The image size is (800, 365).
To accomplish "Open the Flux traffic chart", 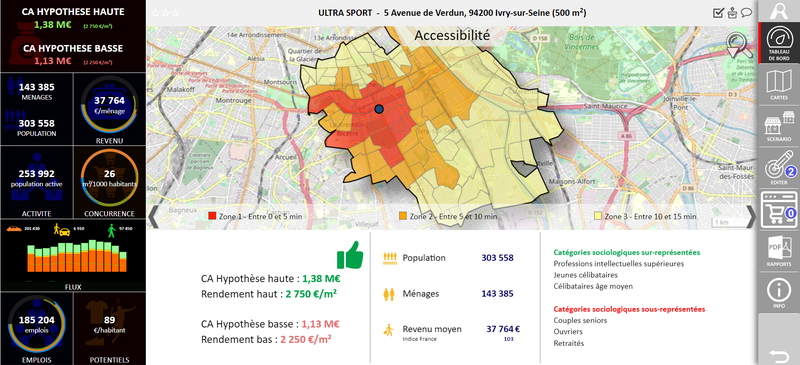I will click(73, 255).
